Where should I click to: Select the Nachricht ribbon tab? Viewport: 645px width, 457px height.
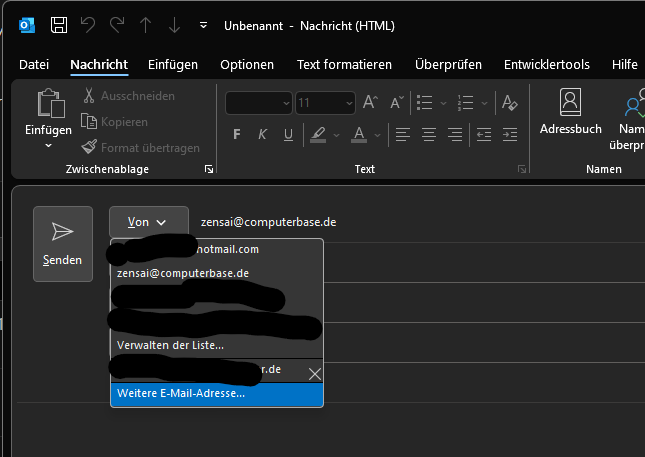[x=99, y=65]
